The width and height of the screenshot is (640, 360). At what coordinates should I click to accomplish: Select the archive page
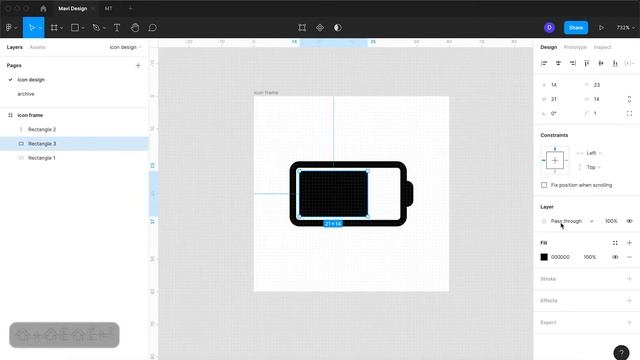coord(26,94)
